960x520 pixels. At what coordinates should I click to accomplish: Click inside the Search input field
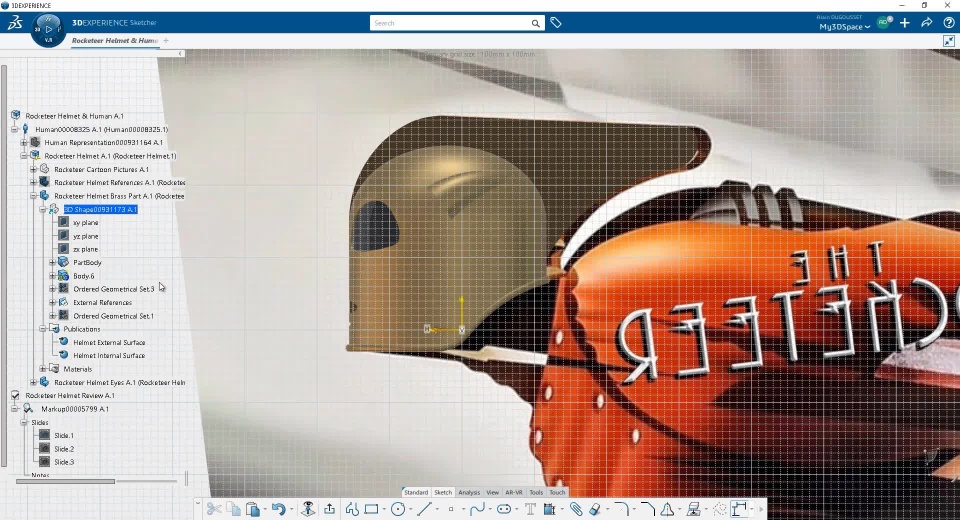tap(450, 23)
